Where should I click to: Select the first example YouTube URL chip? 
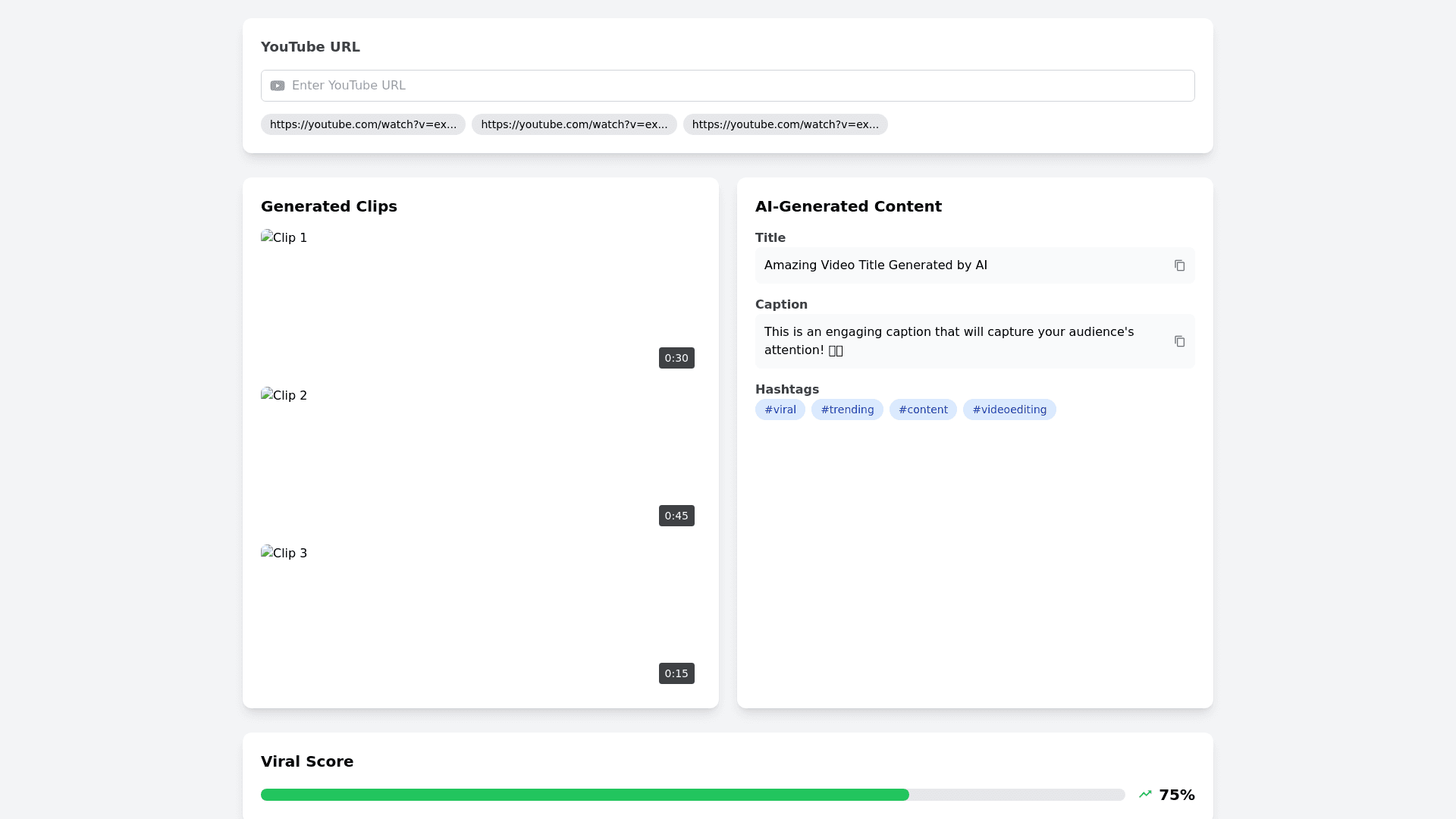click(x=363, y=124)
